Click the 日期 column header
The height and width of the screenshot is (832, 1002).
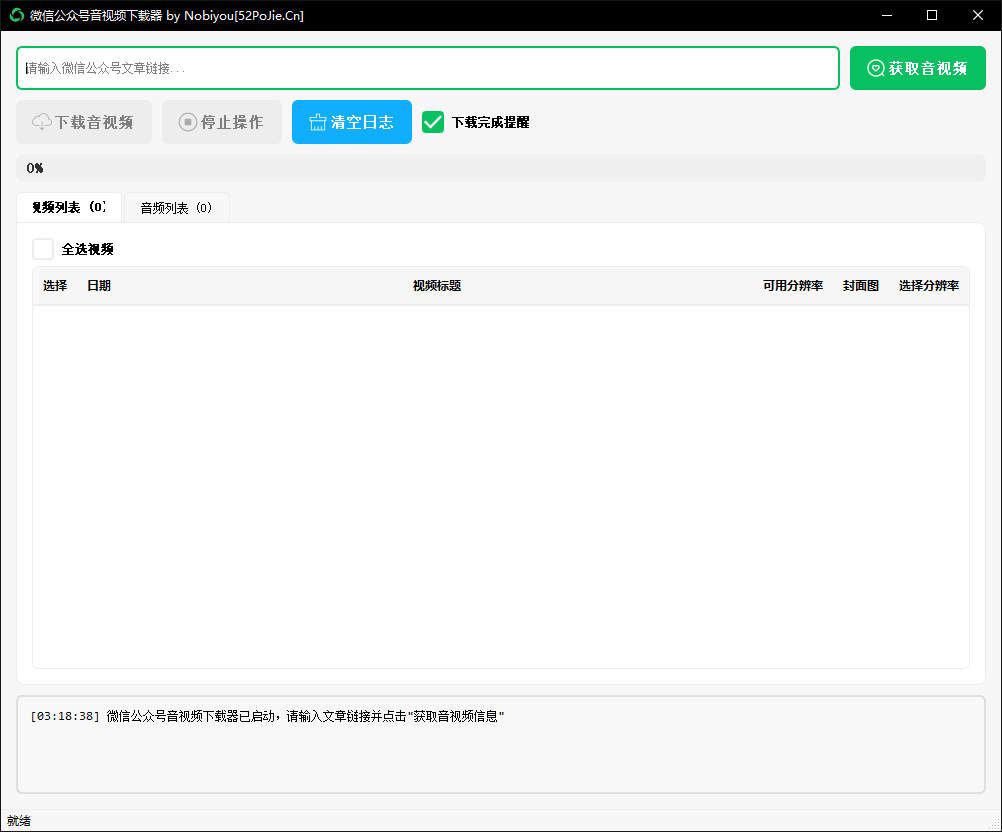(99, 286)
